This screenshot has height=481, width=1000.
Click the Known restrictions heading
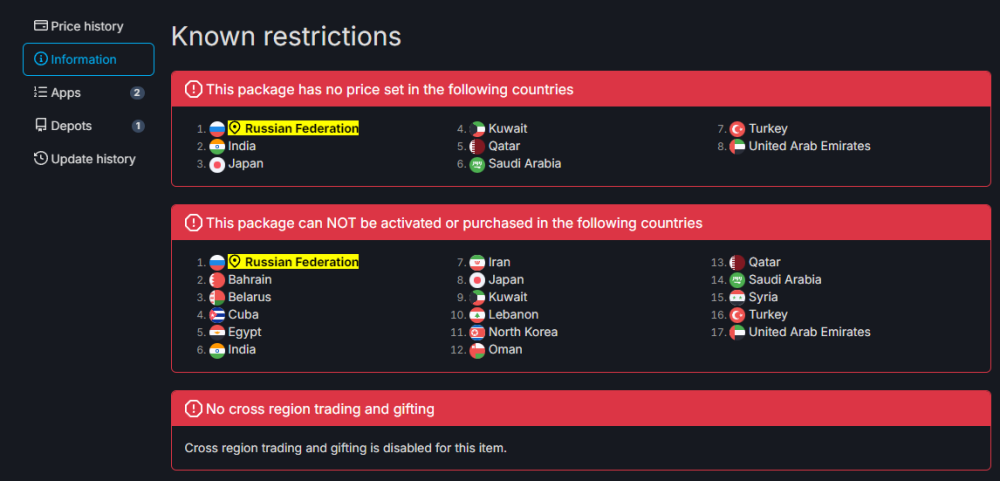[x=286, y=36]
